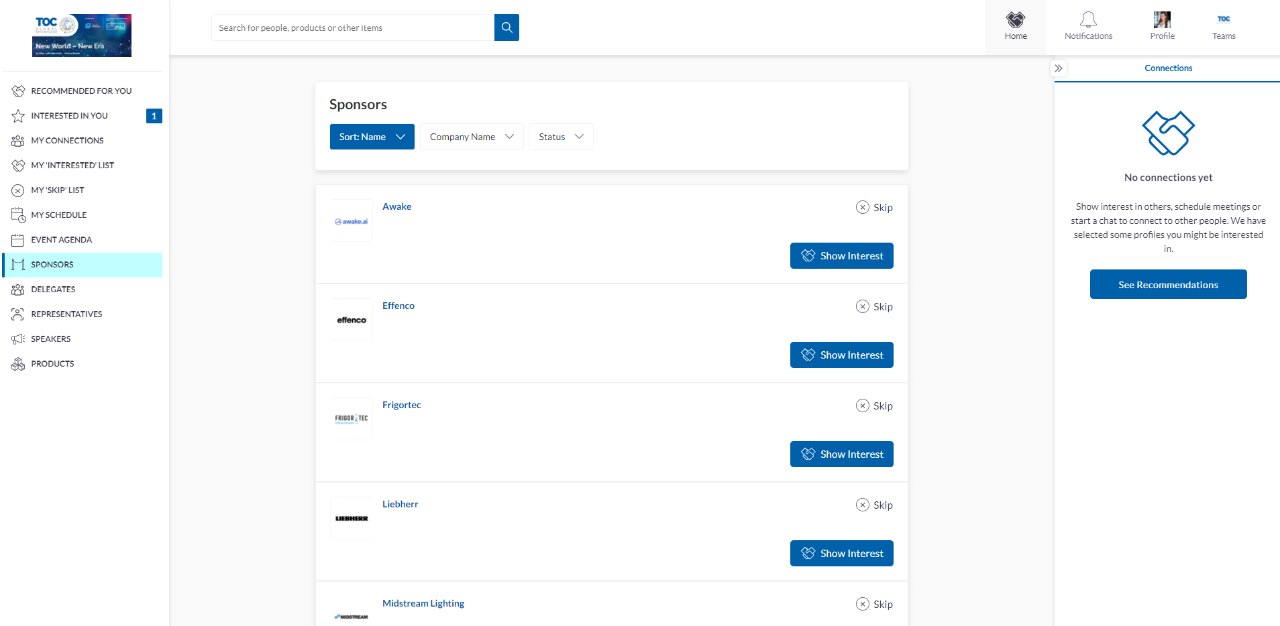Click the My 'Interested' List handshake icon
Screen dimensions: 1280x626
[18, 165]
